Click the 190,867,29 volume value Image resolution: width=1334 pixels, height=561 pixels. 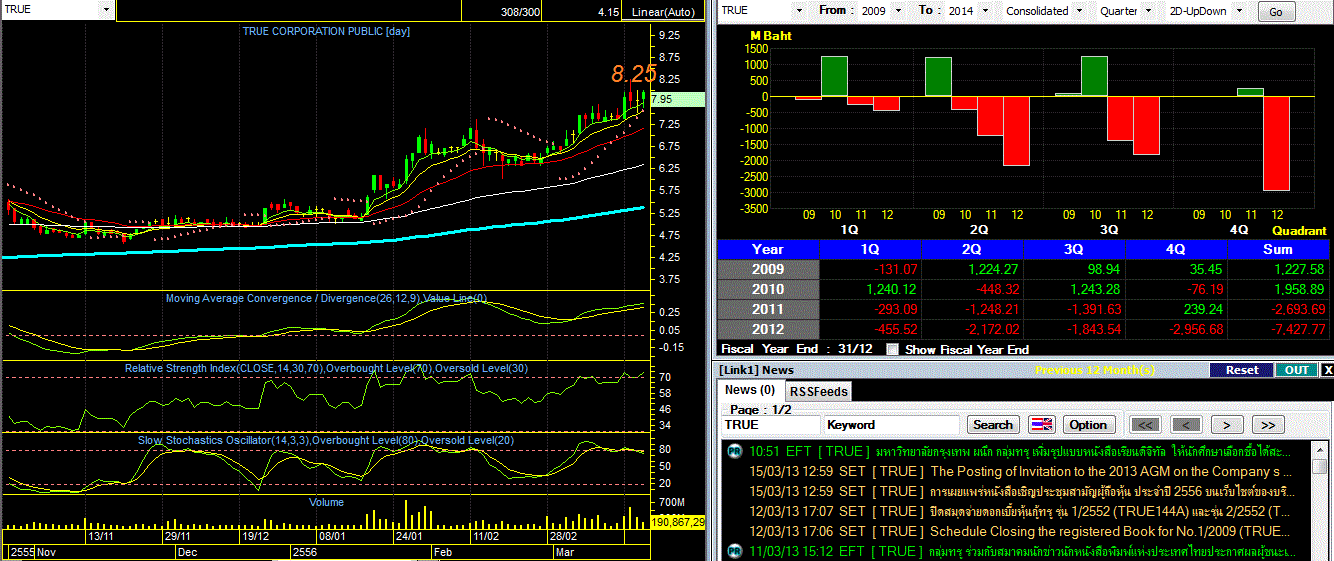679,522
